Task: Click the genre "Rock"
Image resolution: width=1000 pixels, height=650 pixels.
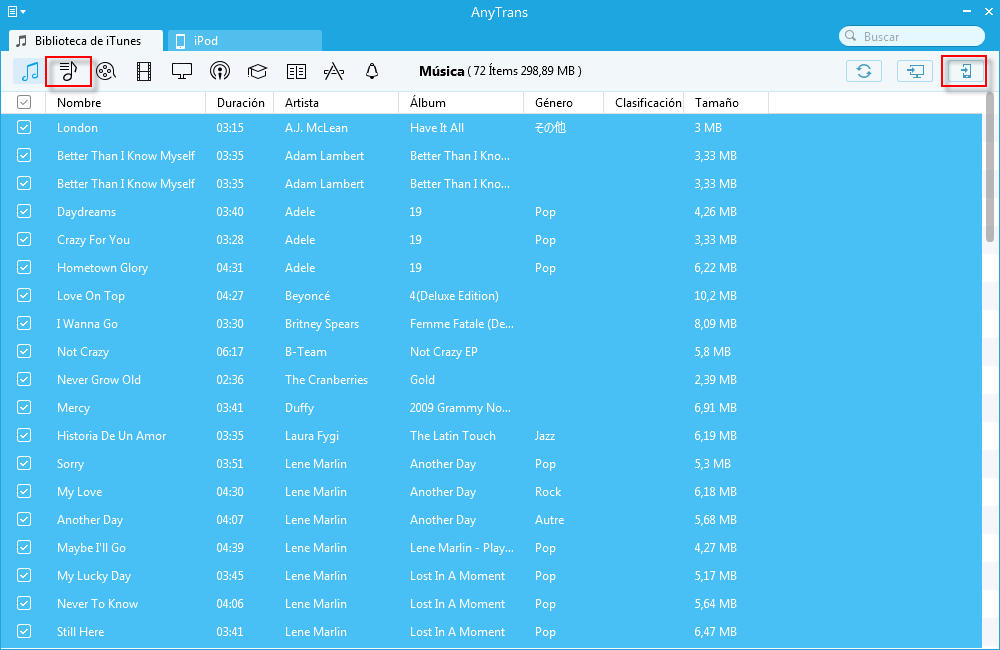Action: [548, 492]
